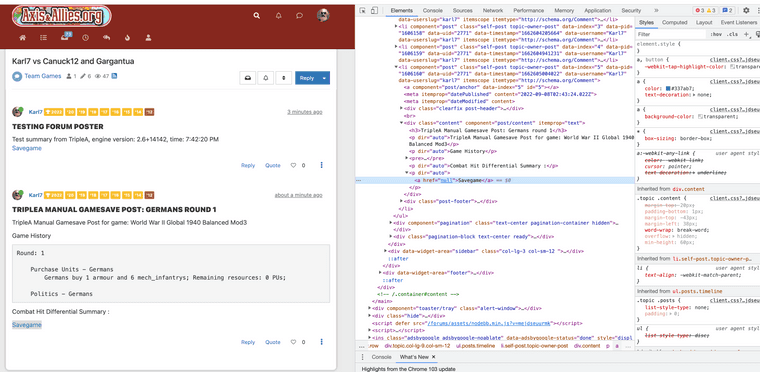Click Reply on the Gamesave Post
Viewport: 760px width, 372px height.
click(x=248, y=342)
